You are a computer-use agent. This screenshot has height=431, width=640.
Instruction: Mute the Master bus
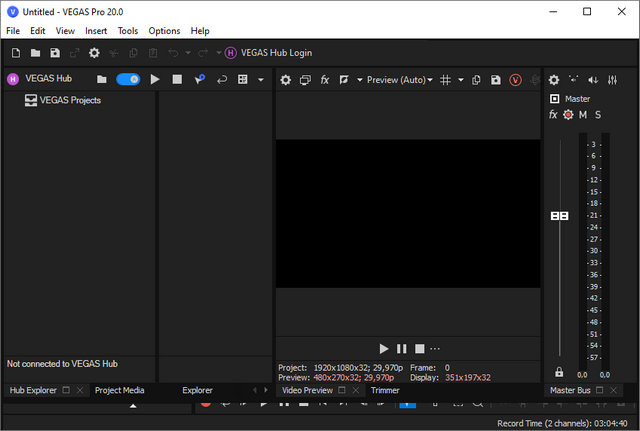pyautogui.click(x=583, y=115)
